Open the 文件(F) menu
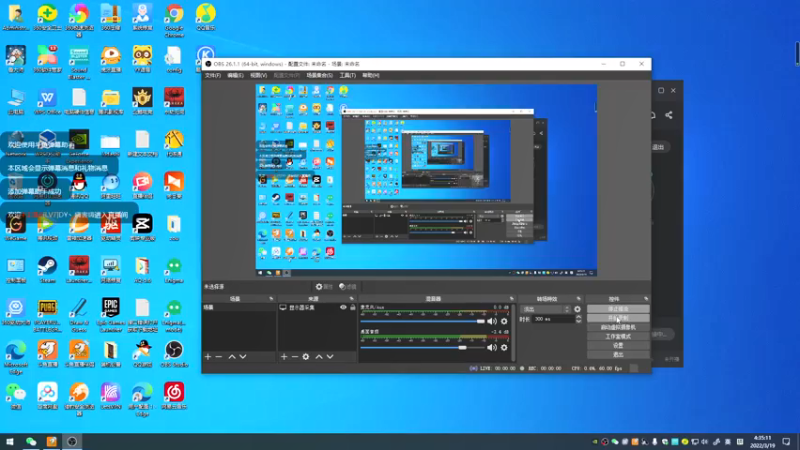The width and height of the screenshot is (800, 450). click(213, 76)
